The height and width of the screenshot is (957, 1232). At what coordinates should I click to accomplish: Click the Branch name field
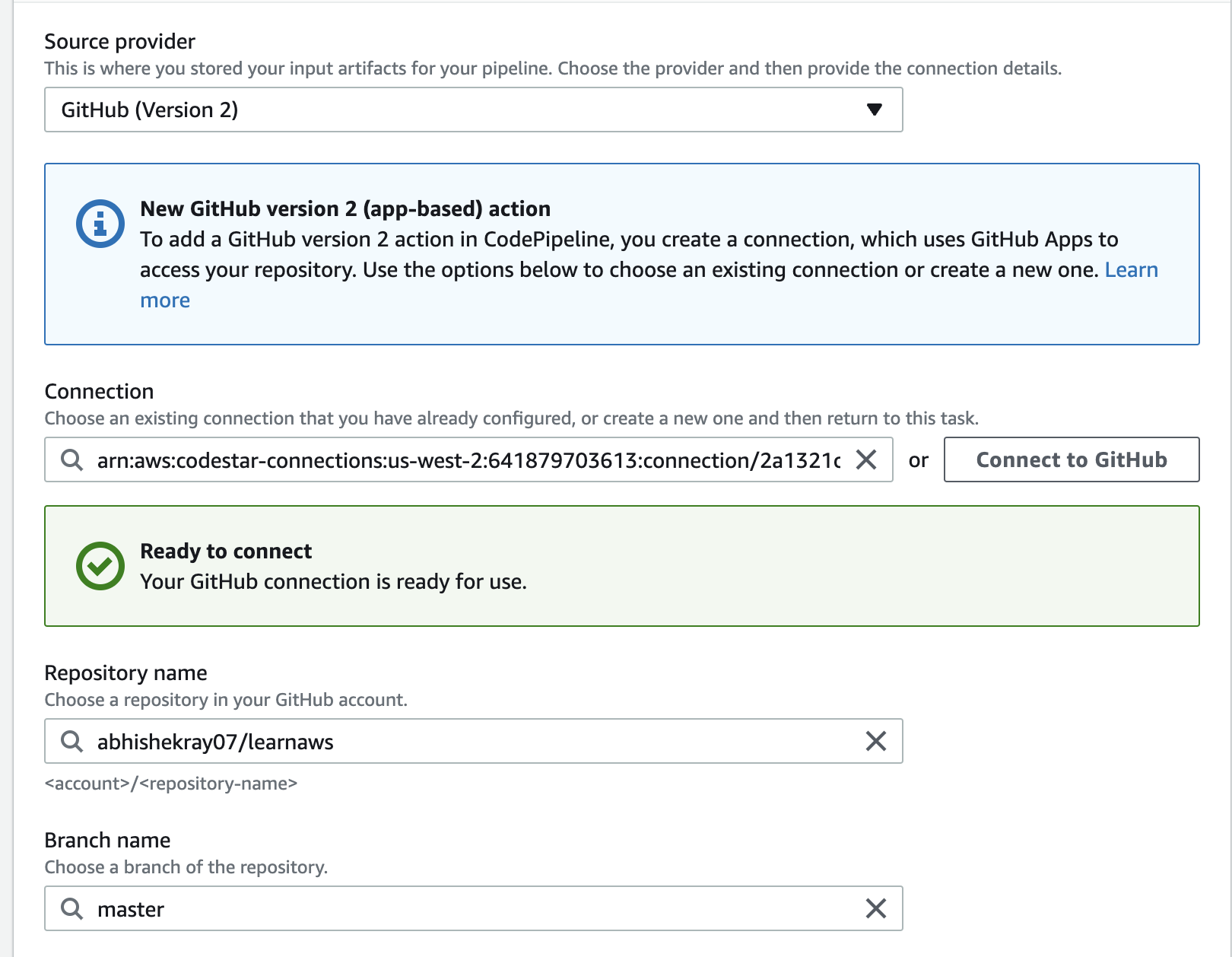click(x=473, y=908)
